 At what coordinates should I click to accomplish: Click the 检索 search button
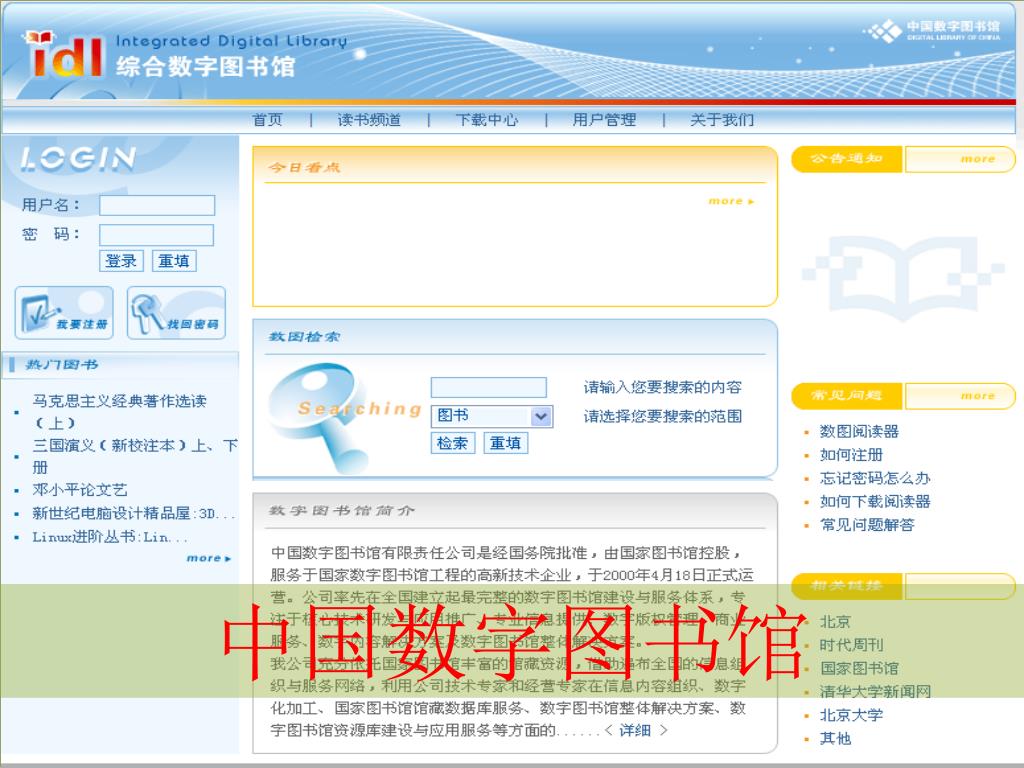[453, 443]
